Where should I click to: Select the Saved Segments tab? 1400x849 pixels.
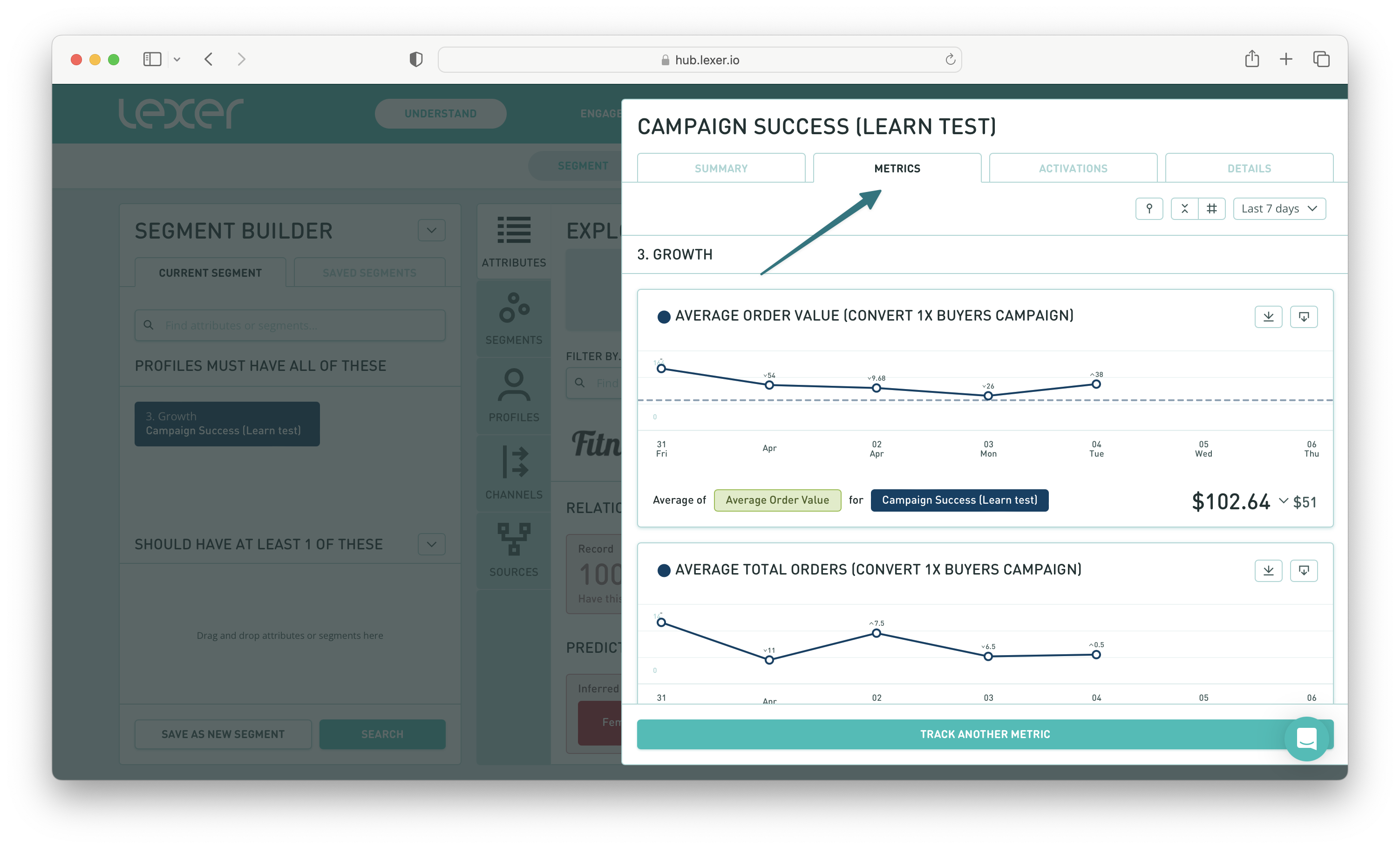click(x=369, y=273)
